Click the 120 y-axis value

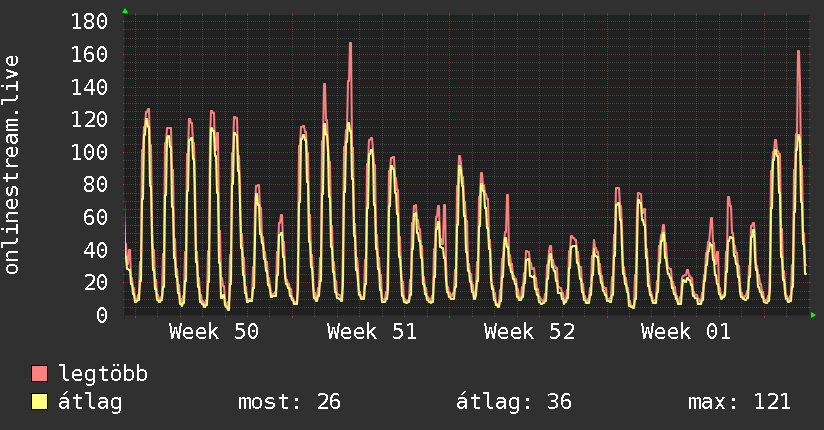(89, 119)
